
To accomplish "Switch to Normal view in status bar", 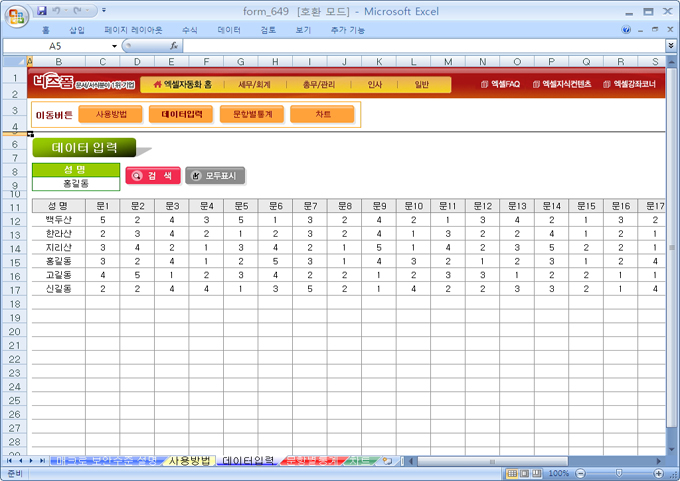I will coord(511,473).
